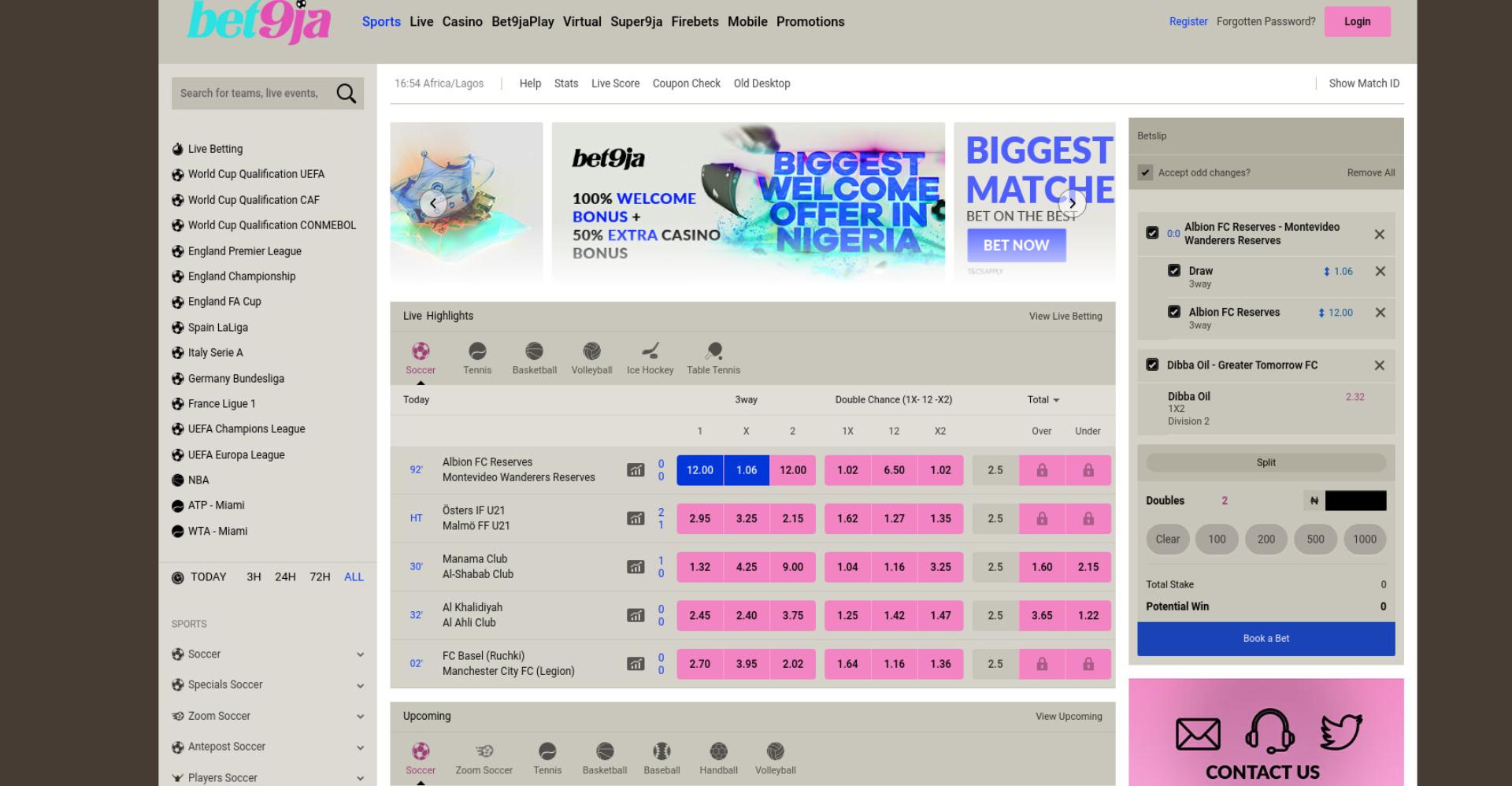
Task: Select Soccer icon in Live Highlights
Action: pyautogui.click(x=421, y=351)
